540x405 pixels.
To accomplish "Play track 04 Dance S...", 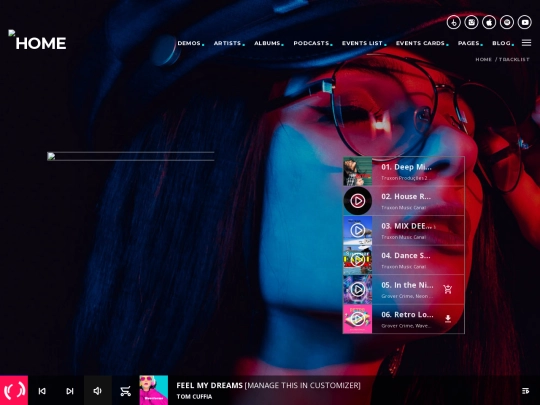I will tap(358, 260).
